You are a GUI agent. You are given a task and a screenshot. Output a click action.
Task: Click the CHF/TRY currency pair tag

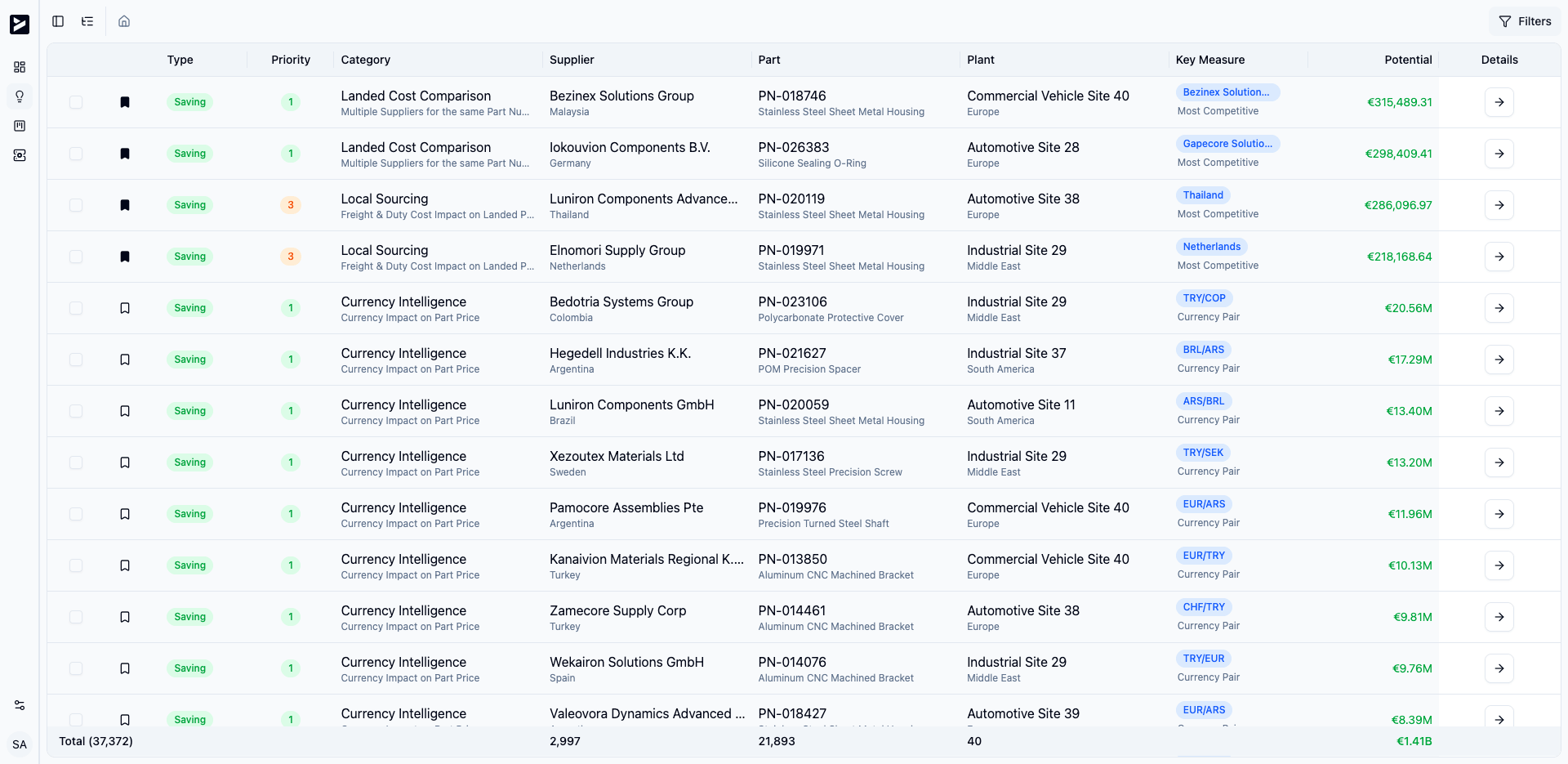(1205, 607)
